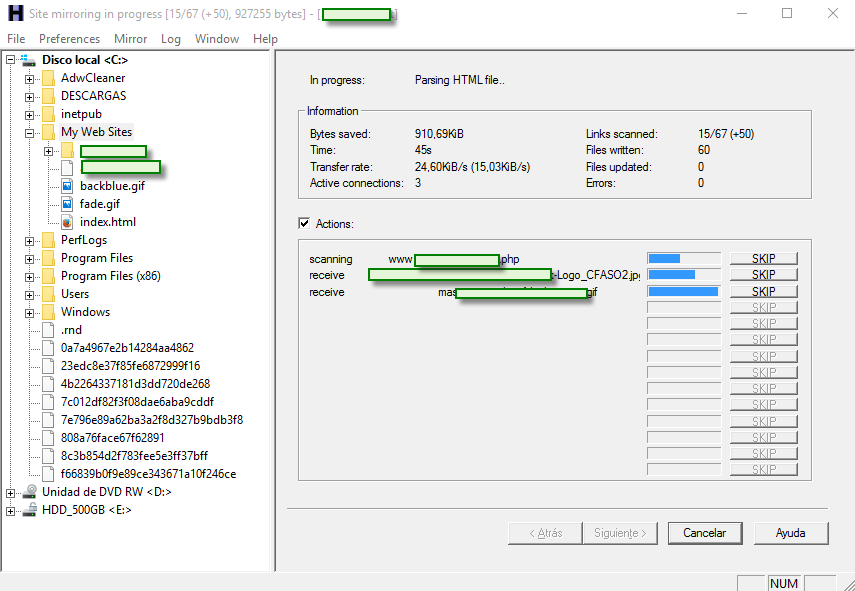The image size is (855, 591).
Task: Click the DESCARGAS folder icon
Action: (48, 95)
